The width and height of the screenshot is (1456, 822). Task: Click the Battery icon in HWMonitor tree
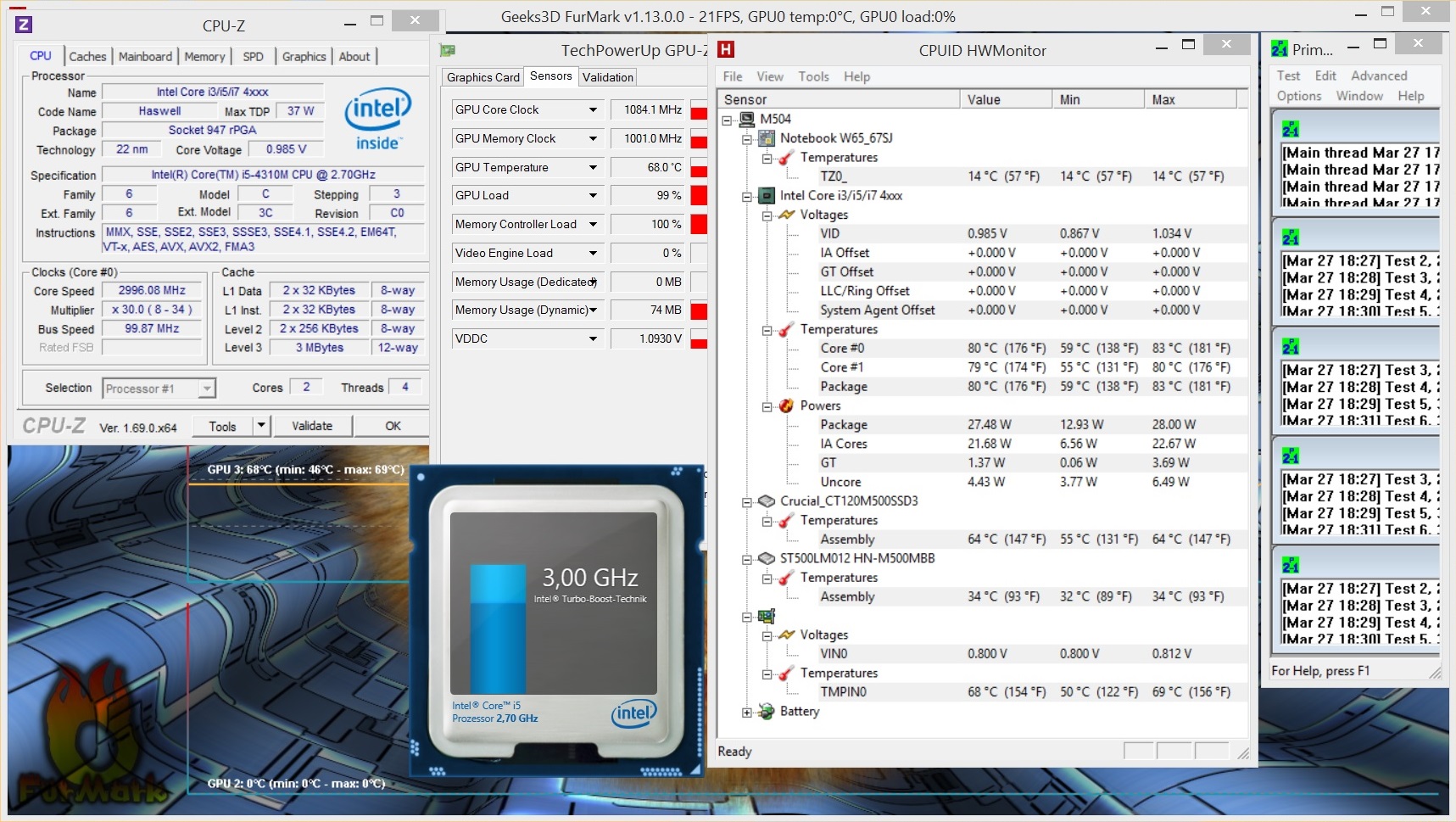767,711
